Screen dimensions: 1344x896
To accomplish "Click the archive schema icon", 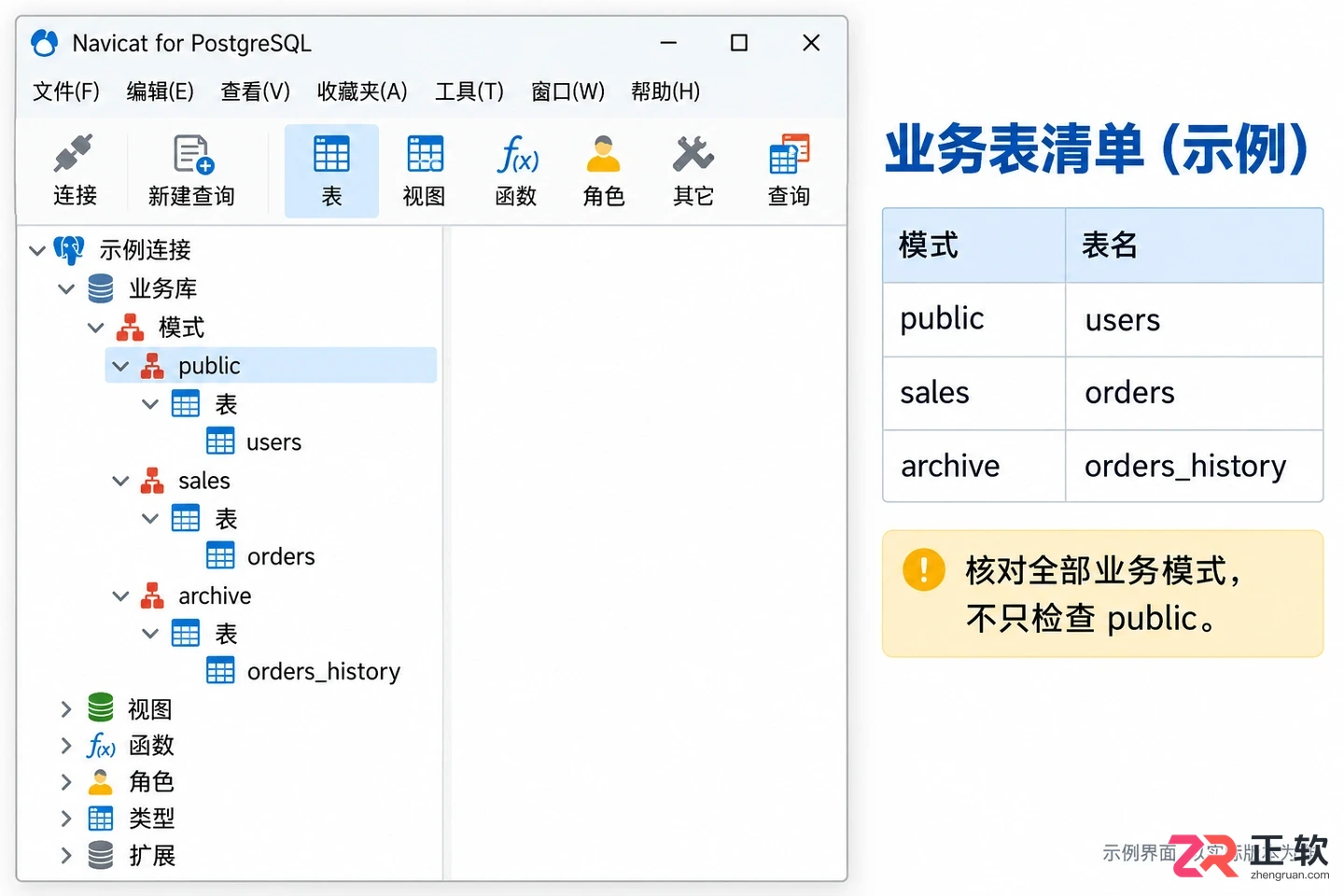I will click(152, 595).
